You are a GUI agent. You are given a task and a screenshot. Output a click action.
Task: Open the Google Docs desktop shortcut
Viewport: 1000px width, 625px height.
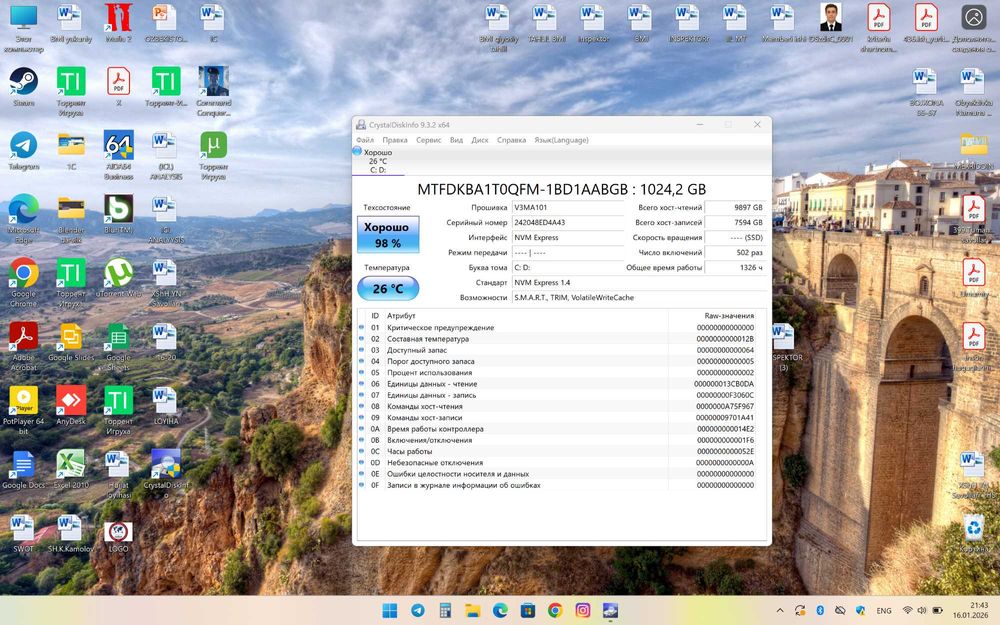24,470
